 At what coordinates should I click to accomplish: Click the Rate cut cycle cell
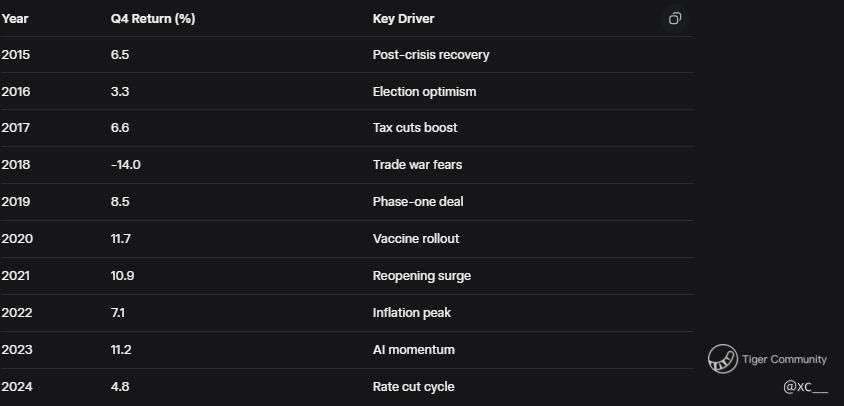414,387
